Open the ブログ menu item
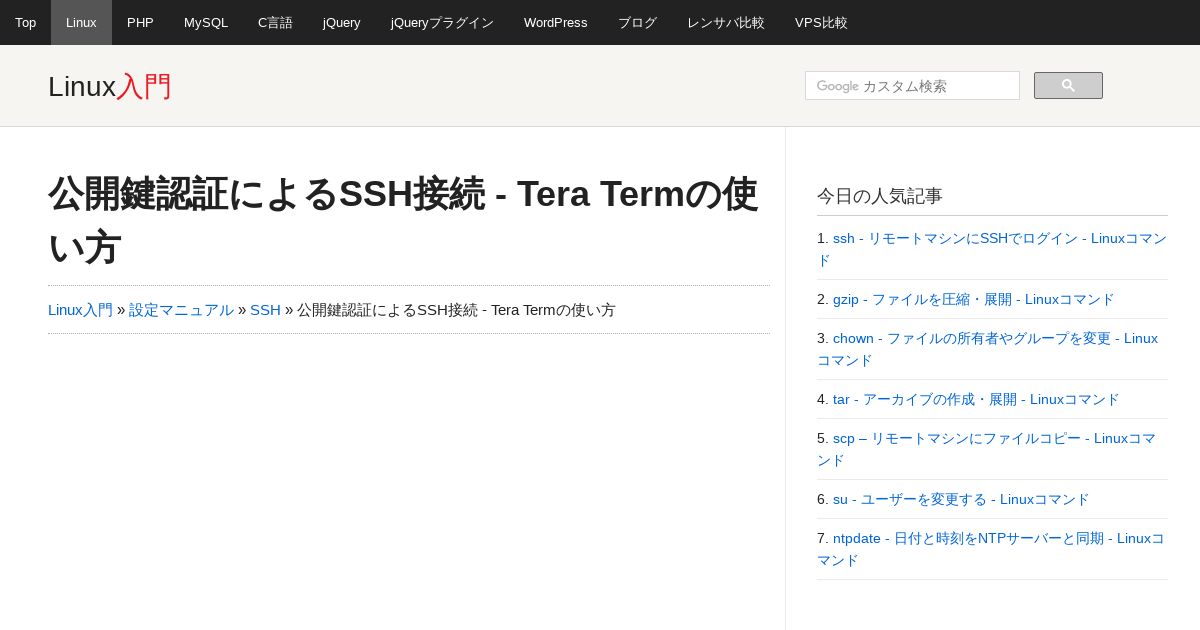Image resolution: width=1200 pixels, height=630 pixels. pos(637,22)
